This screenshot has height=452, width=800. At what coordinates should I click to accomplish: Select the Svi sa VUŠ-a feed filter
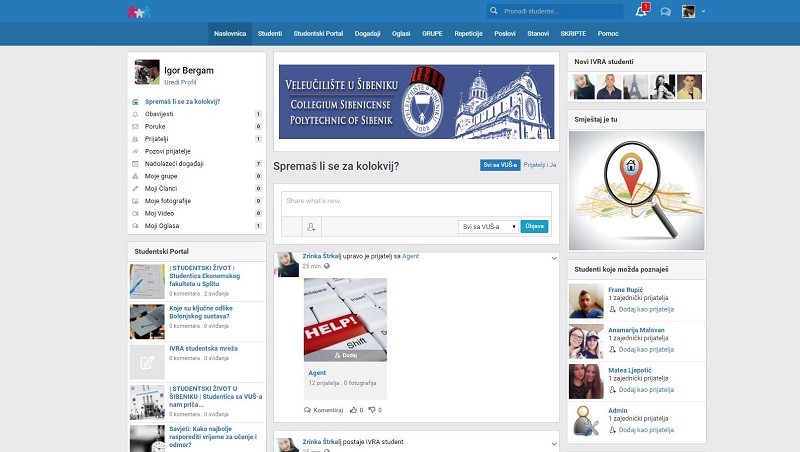(x=499, y=164)
